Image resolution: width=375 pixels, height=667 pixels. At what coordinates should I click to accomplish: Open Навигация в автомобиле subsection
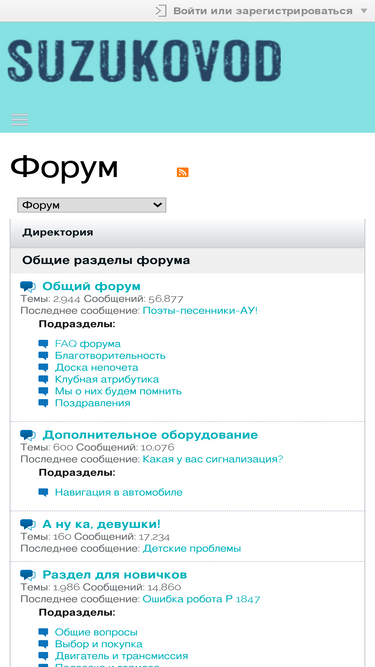tap(119, 492)
